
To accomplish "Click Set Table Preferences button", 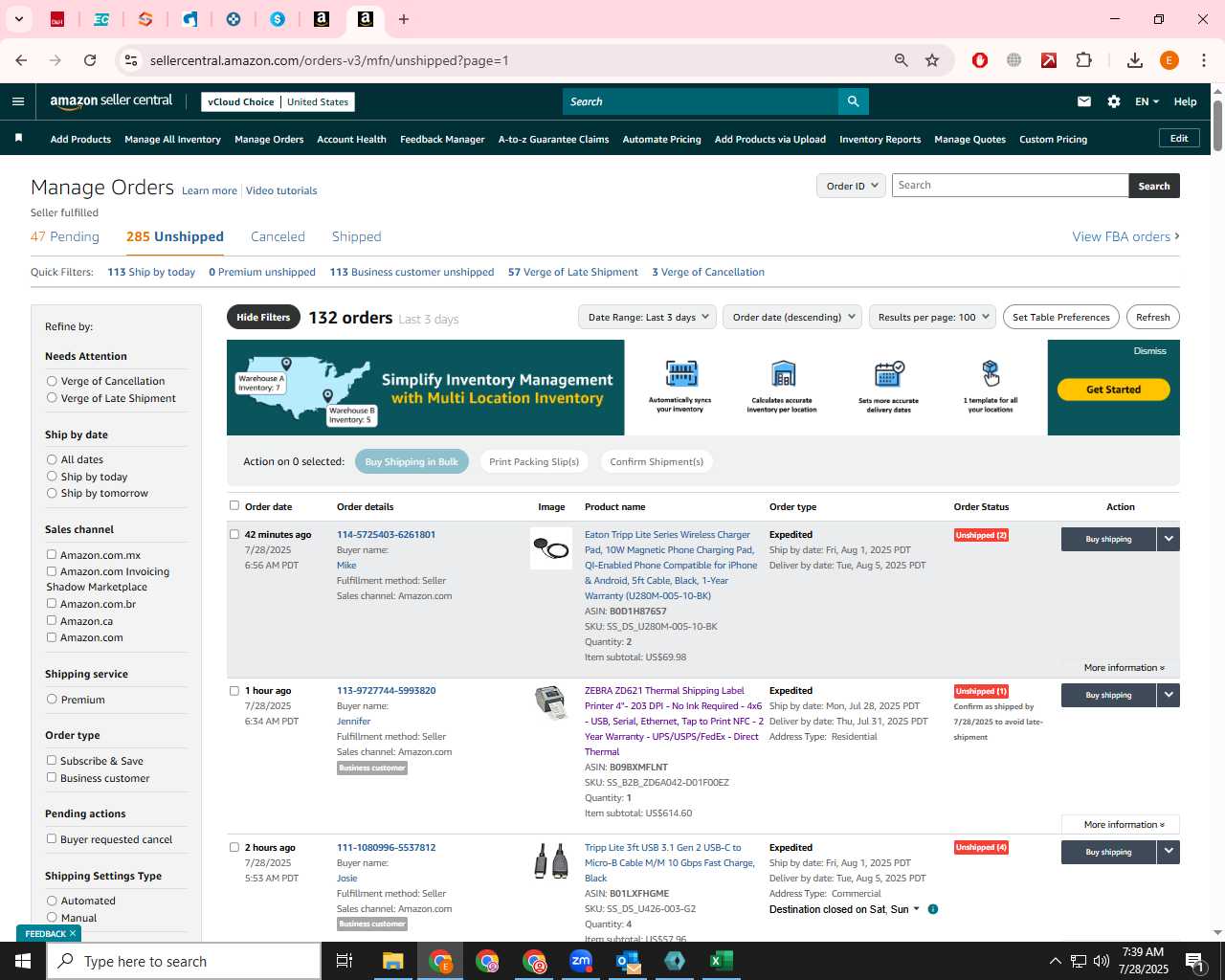I will click(x=1060, y=317).
